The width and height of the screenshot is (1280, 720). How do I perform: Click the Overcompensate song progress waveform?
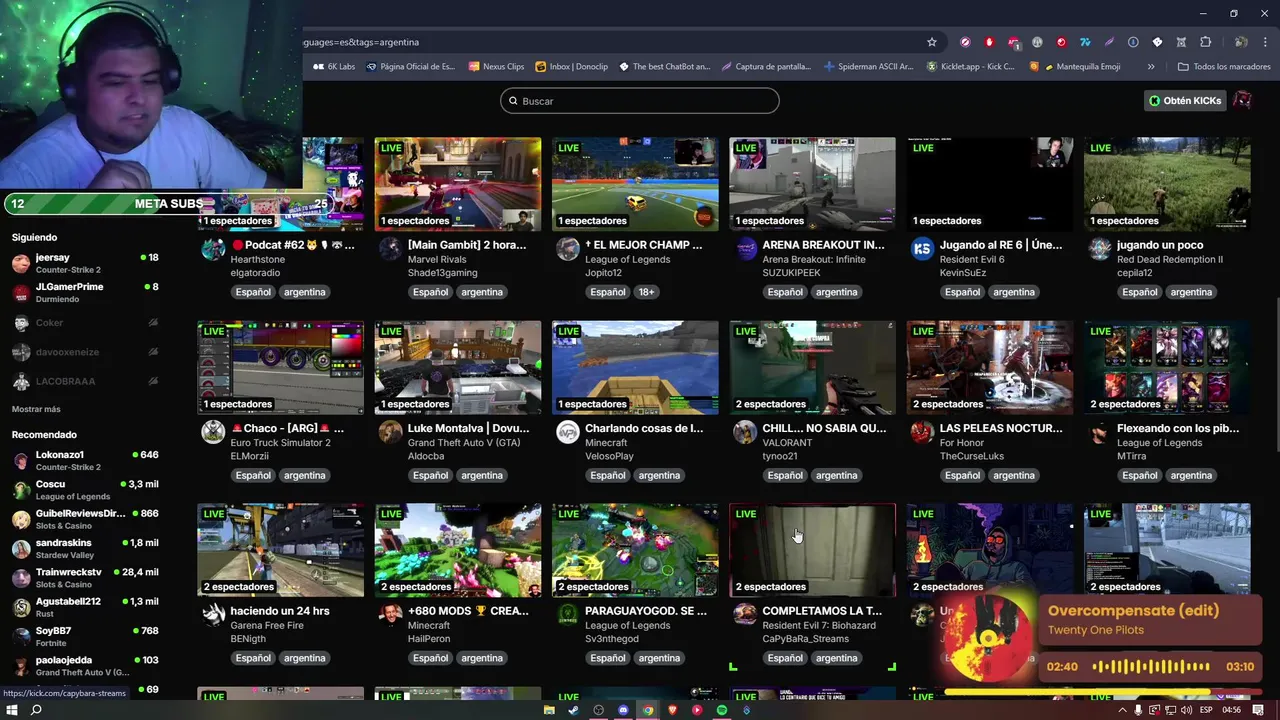[1151, 667]
